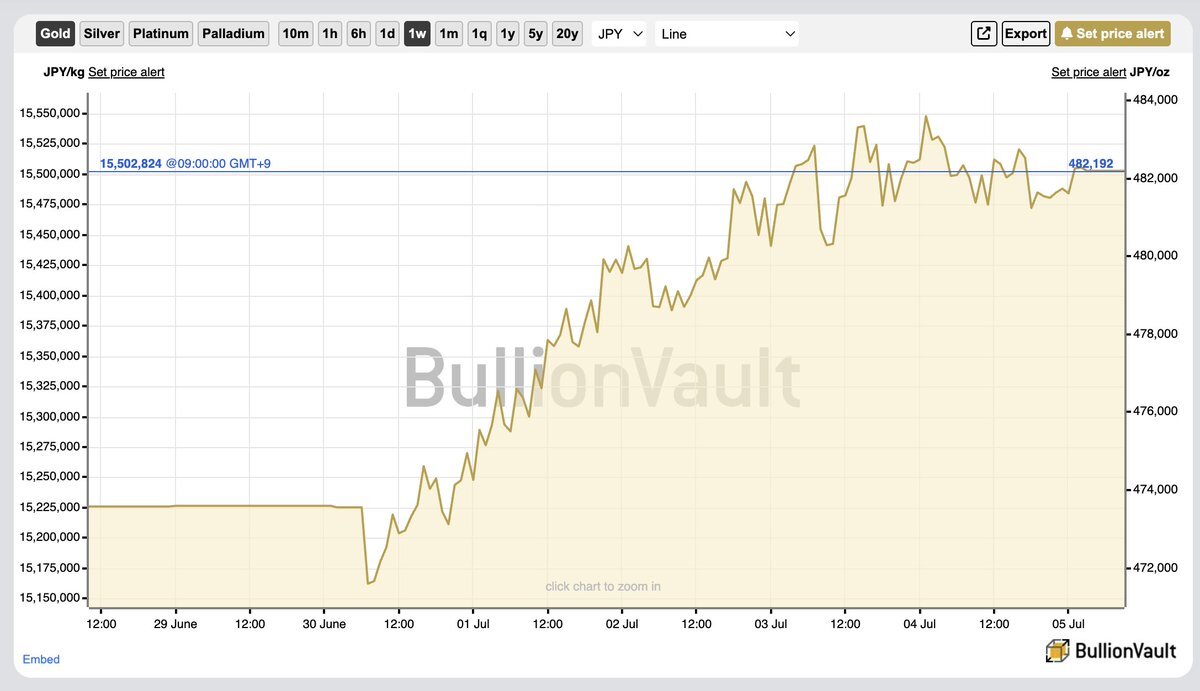Screen dimensions: 1200x691
Task: Open the Embed link
Action: coord(41,660)
